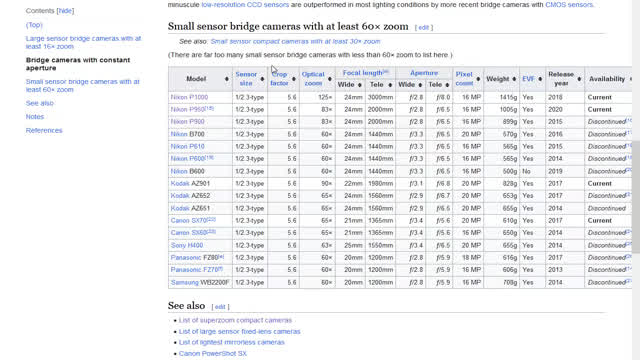The image size is (640, 360).
Task: Sort by Sensor size column arrows
Action: pos(262,79)
